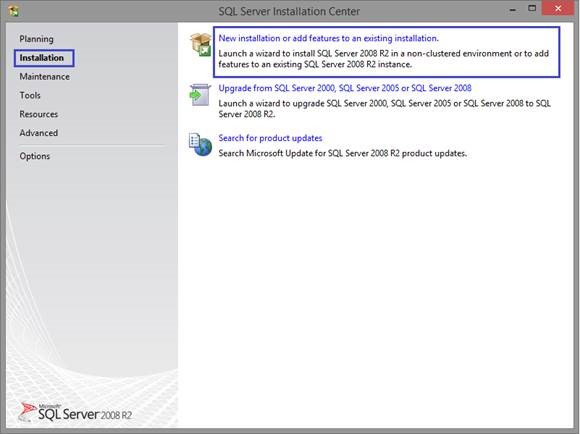Launch New installation or add features link
580x434 pixels.
(x=328, y=38)
